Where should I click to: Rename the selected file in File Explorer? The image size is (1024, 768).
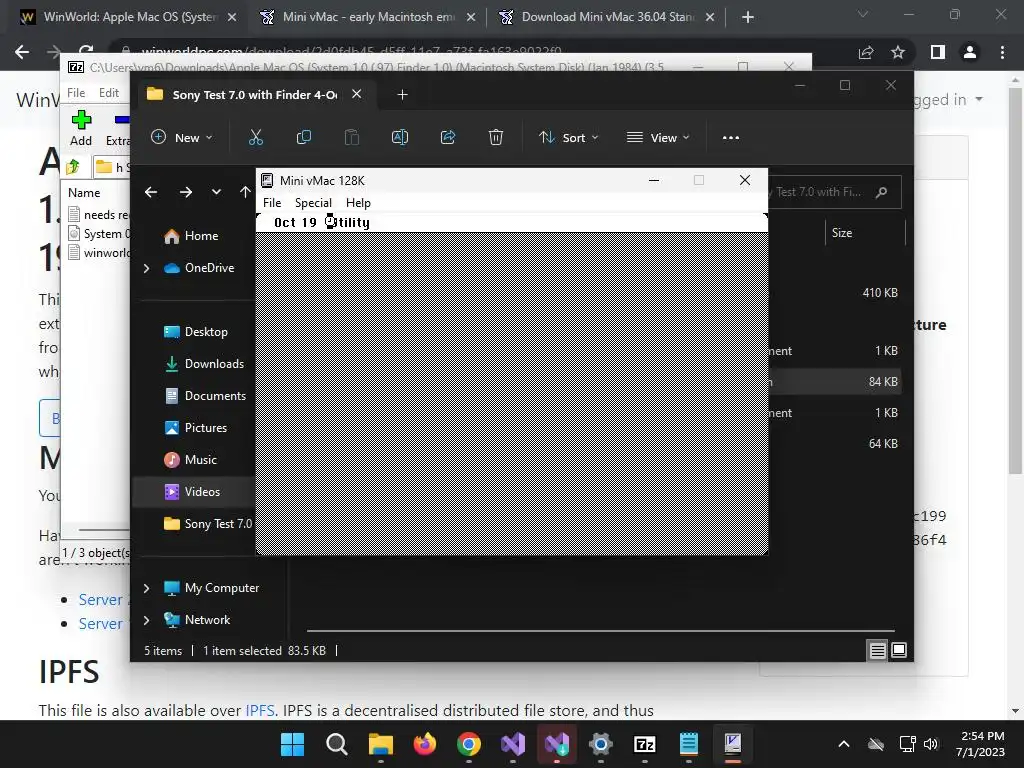tap(400, 138)
